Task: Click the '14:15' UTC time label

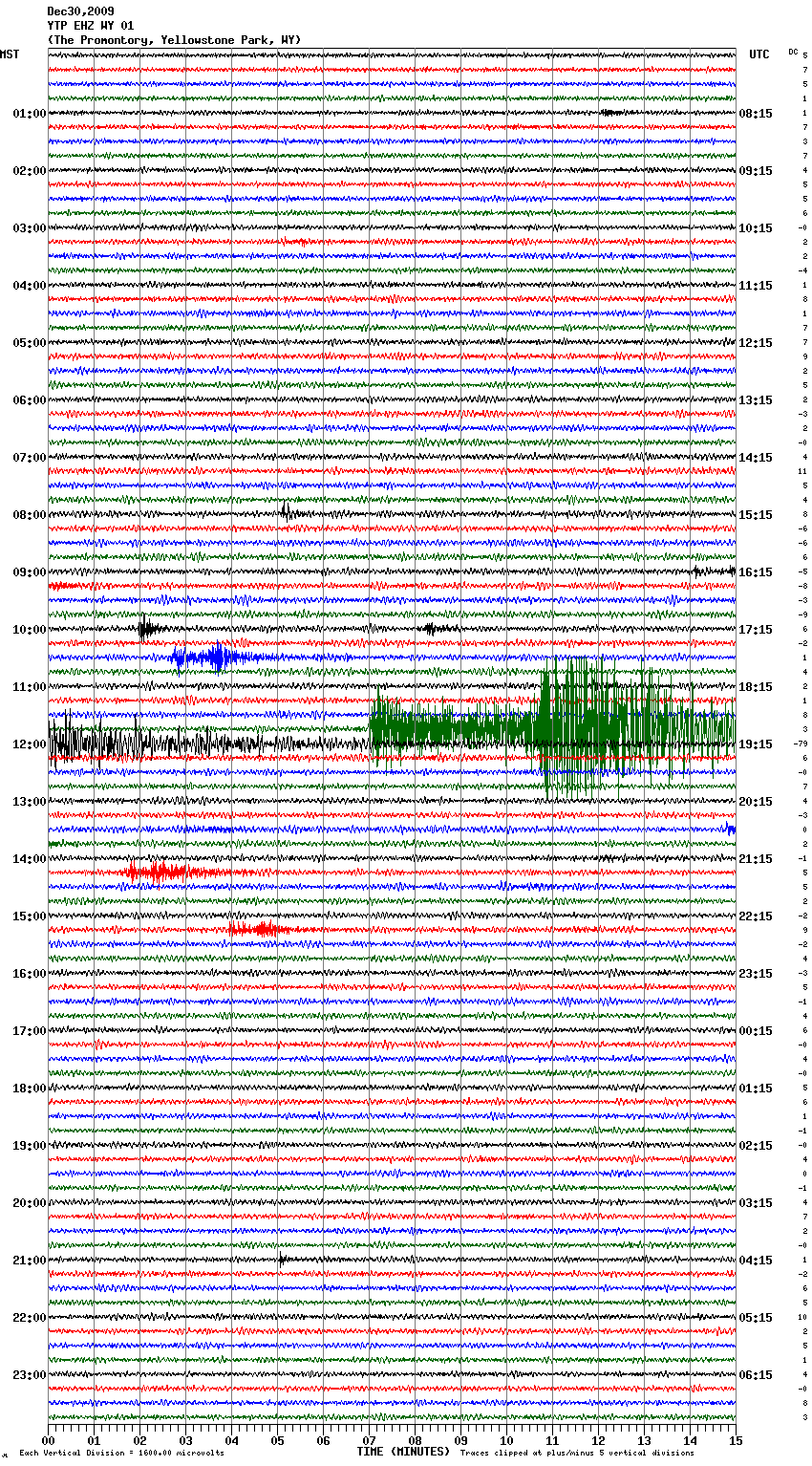Action: (x=756, y=458)
